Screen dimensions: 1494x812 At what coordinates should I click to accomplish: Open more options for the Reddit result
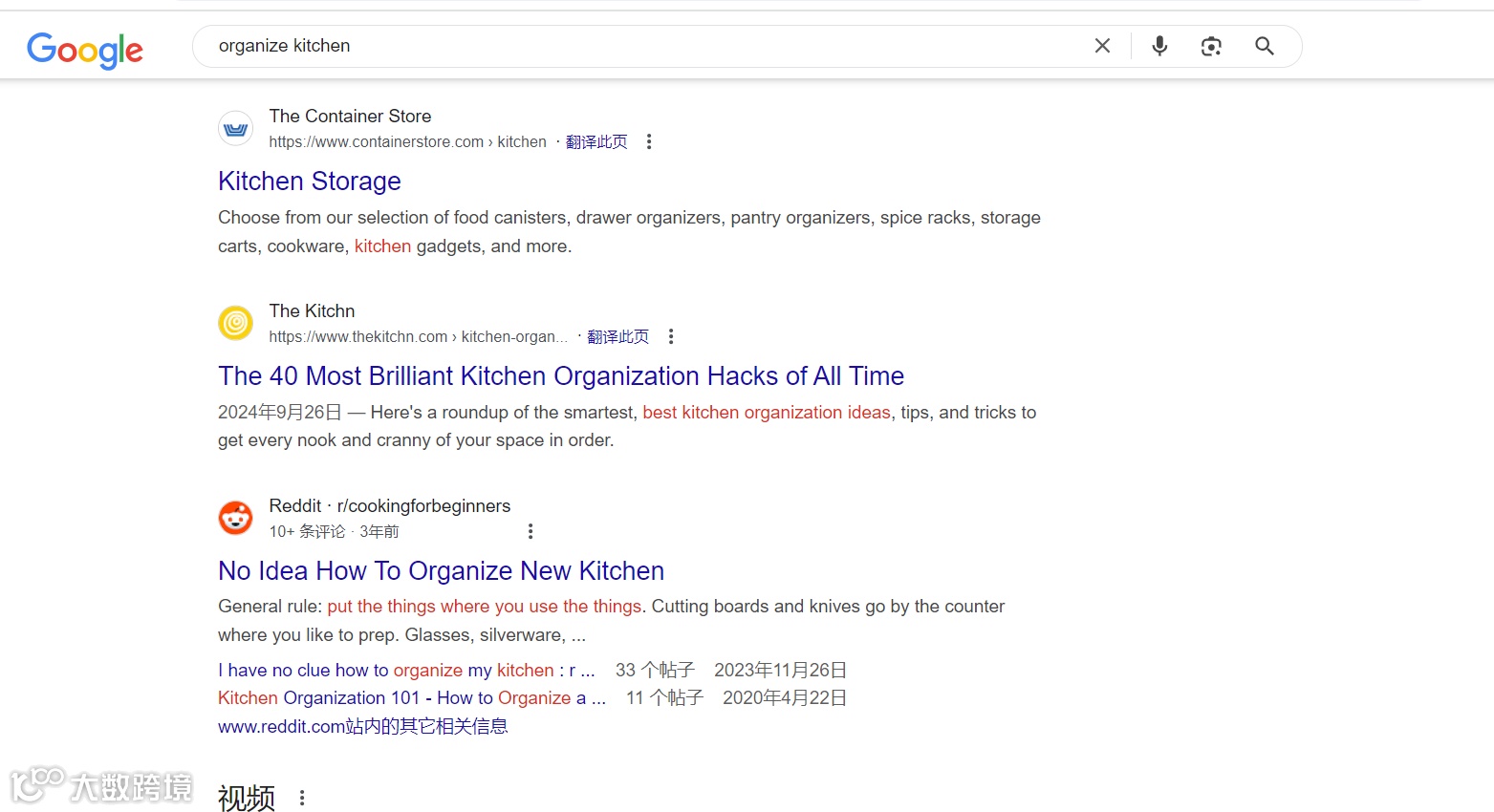coord(530,531)
